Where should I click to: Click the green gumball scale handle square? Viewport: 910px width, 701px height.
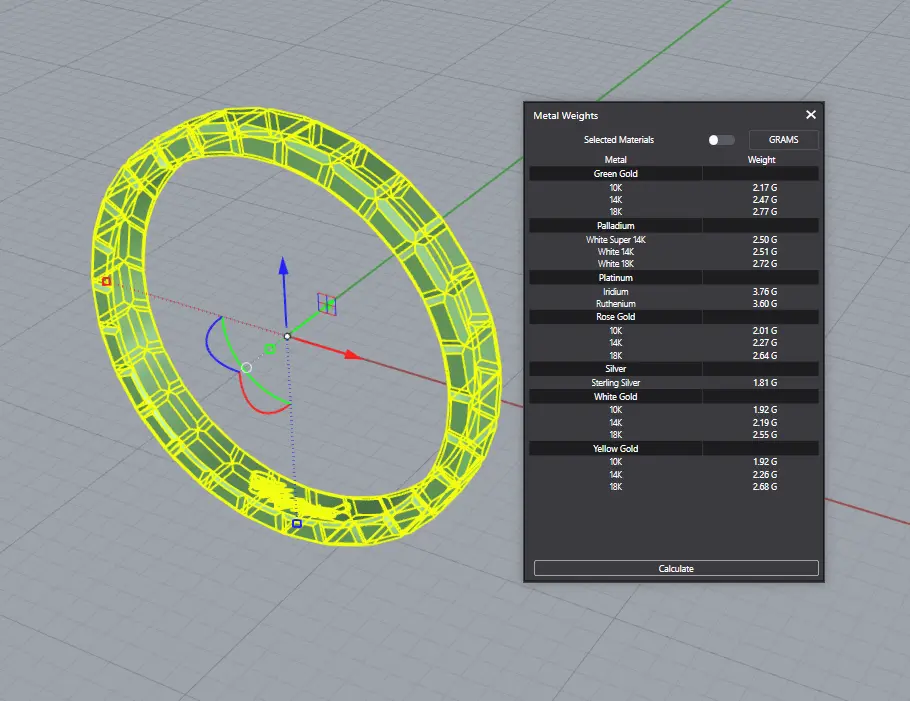269,349
